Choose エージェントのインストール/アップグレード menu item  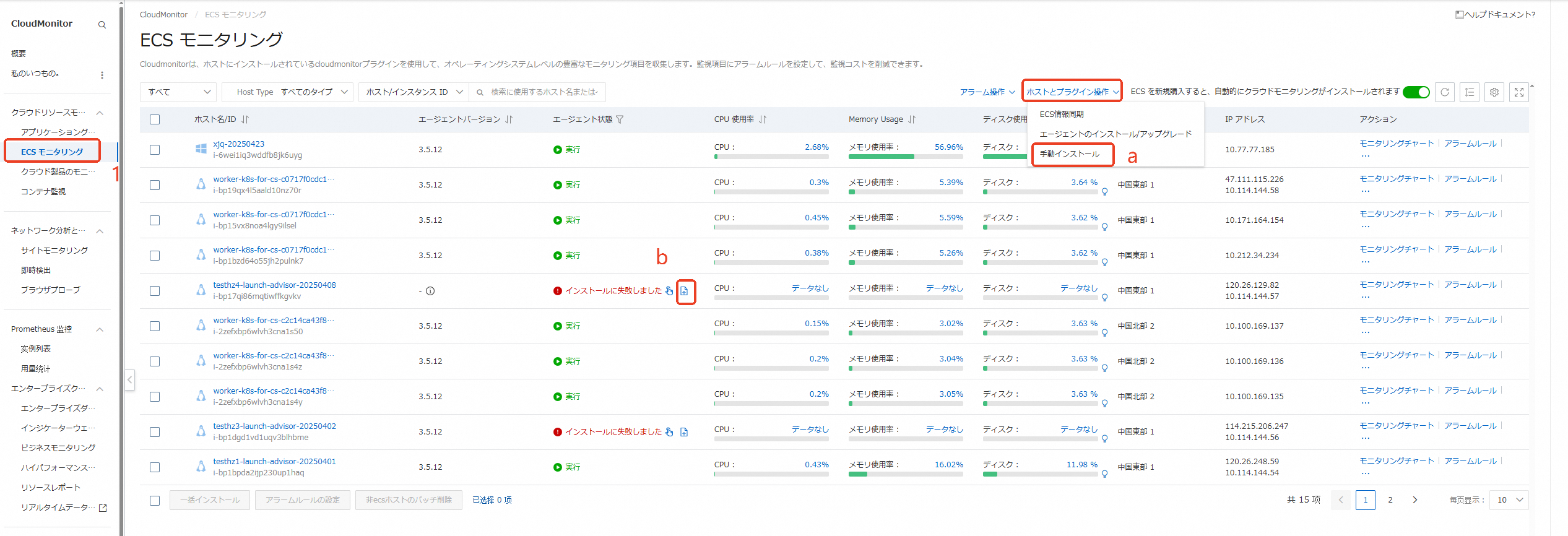(x=1115, y=134)
